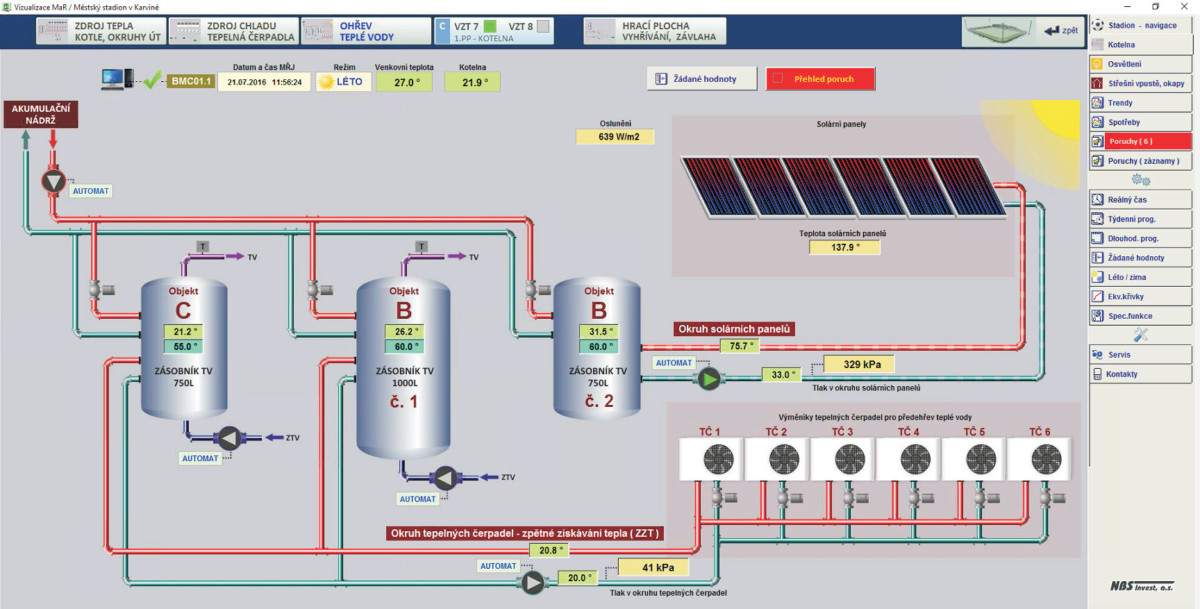Click the computer station icon beside BMC01.1

pos(116,80)
